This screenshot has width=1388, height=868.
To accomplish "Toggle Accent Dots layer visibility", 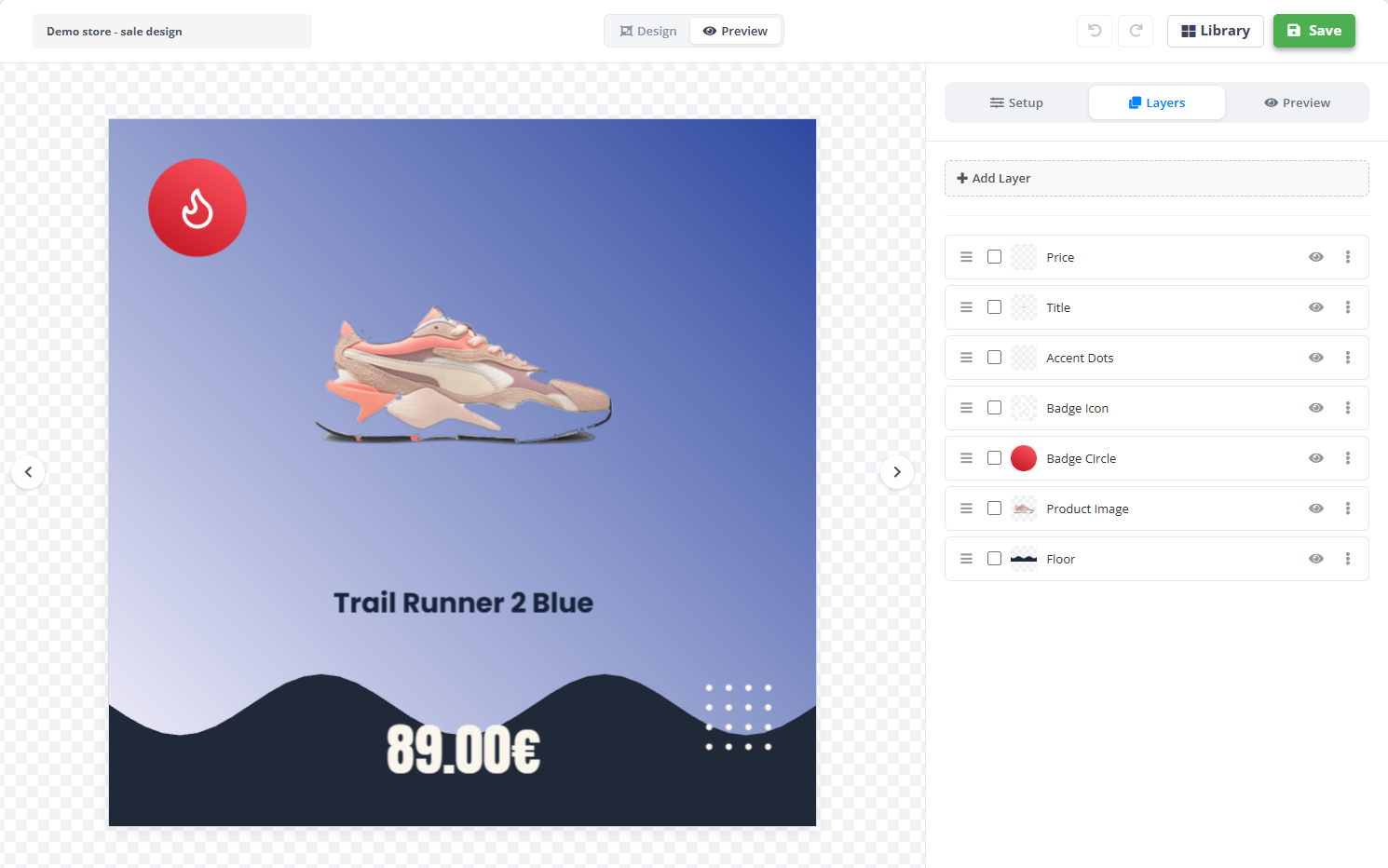I will 1316,358.
